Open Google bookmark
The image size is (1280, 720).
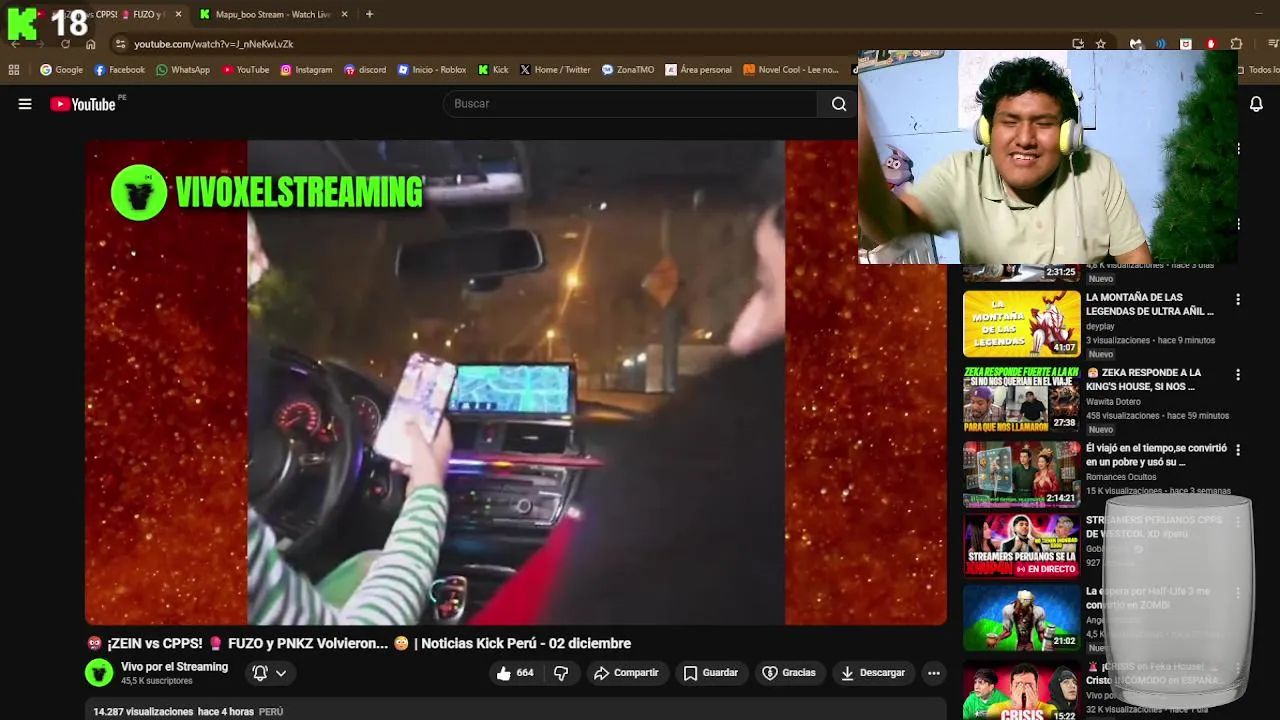61,70
